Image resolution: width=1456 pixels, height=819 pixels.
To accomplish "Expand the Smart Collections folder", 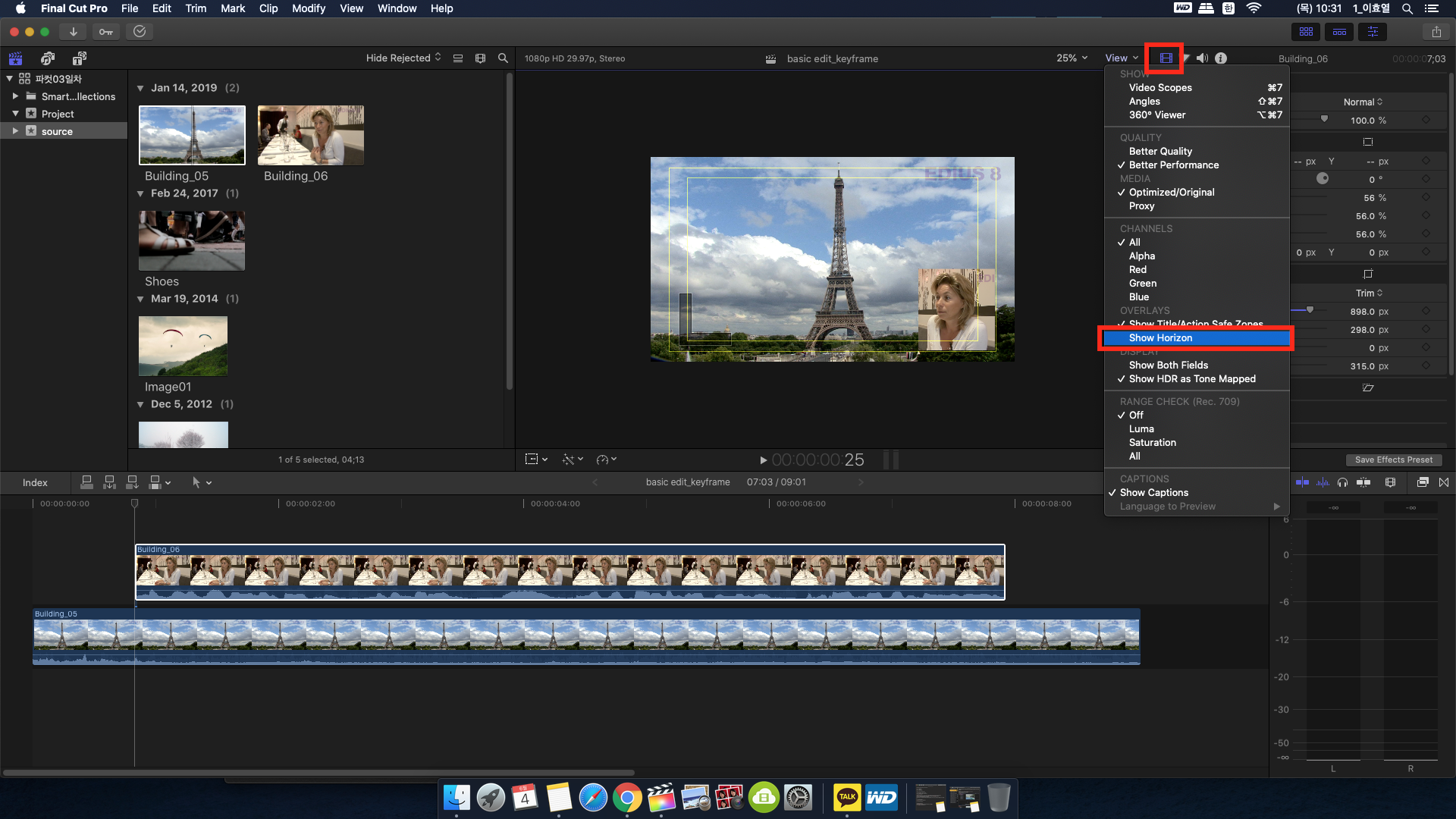I will click(15, 96).
